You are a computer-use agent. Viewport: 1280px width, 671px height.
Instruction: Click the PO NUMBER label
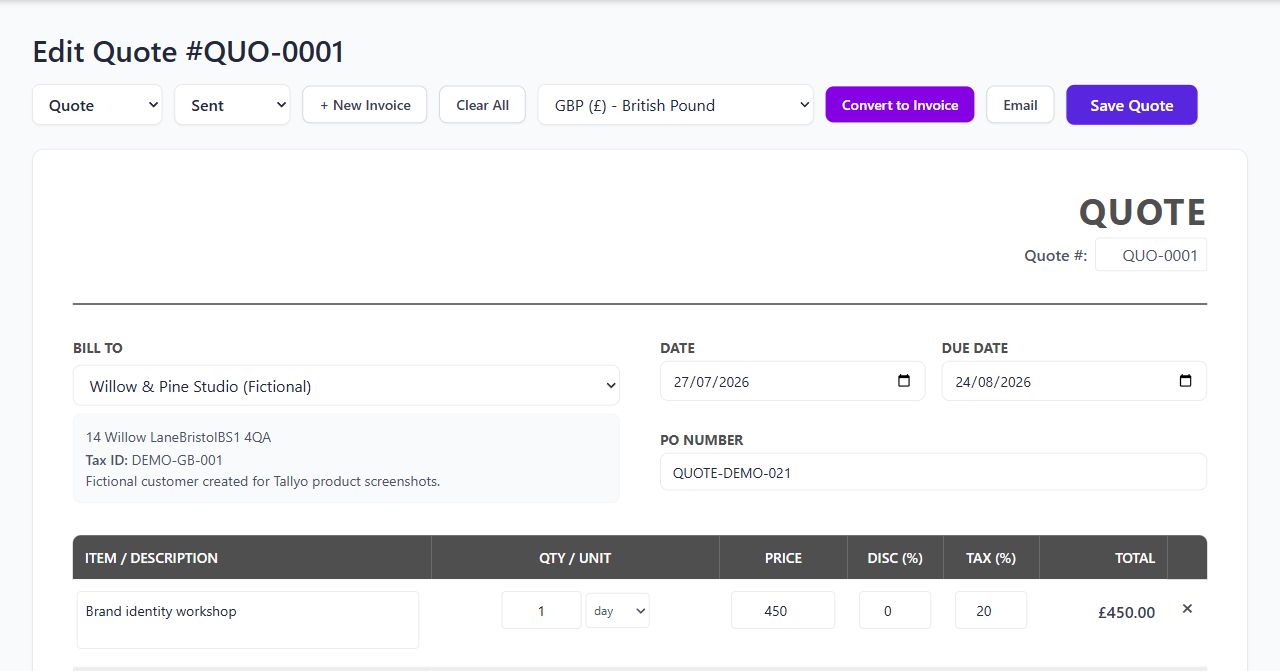701,440
